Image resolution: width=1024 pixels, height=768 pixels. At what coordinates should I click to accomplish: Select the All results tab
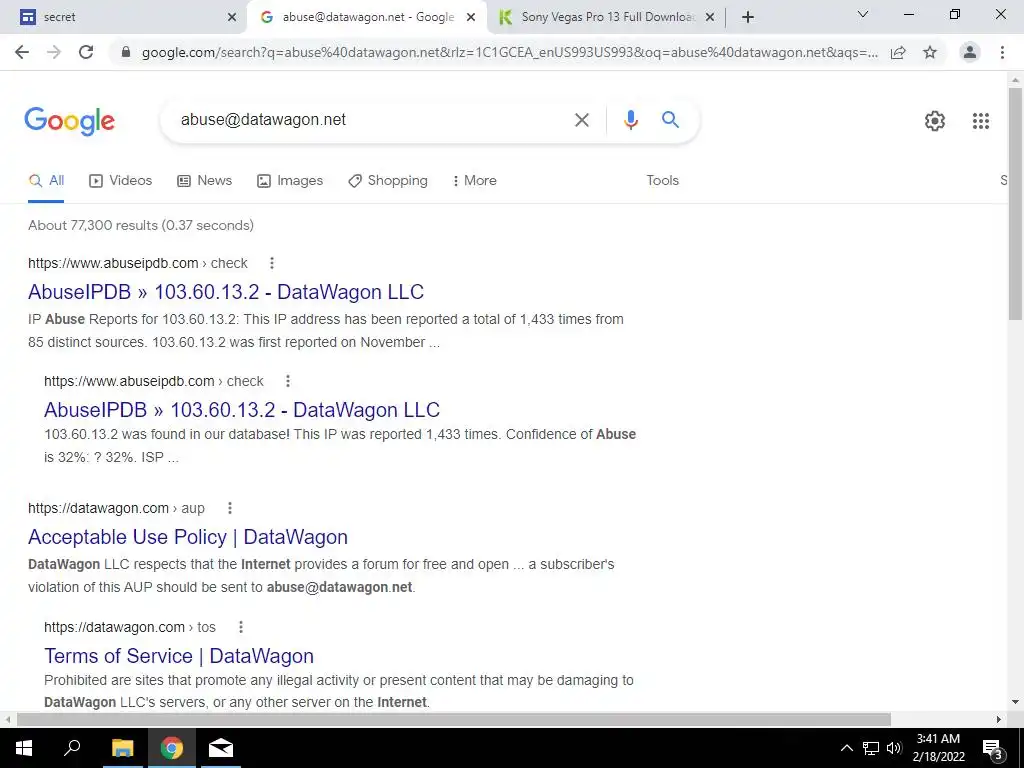(46, 181)
